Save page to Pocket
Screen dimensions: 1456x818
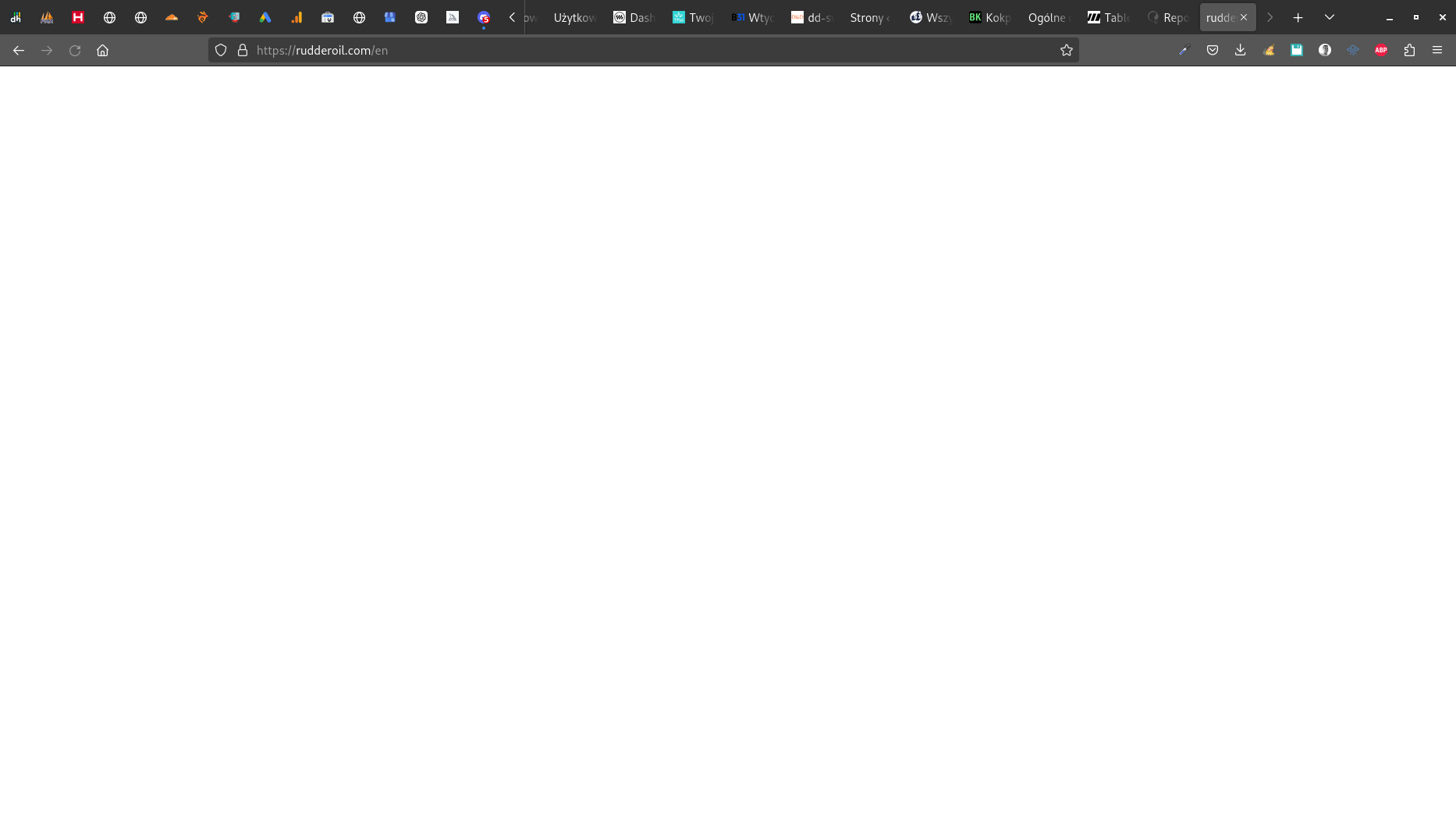[1213, 50]
